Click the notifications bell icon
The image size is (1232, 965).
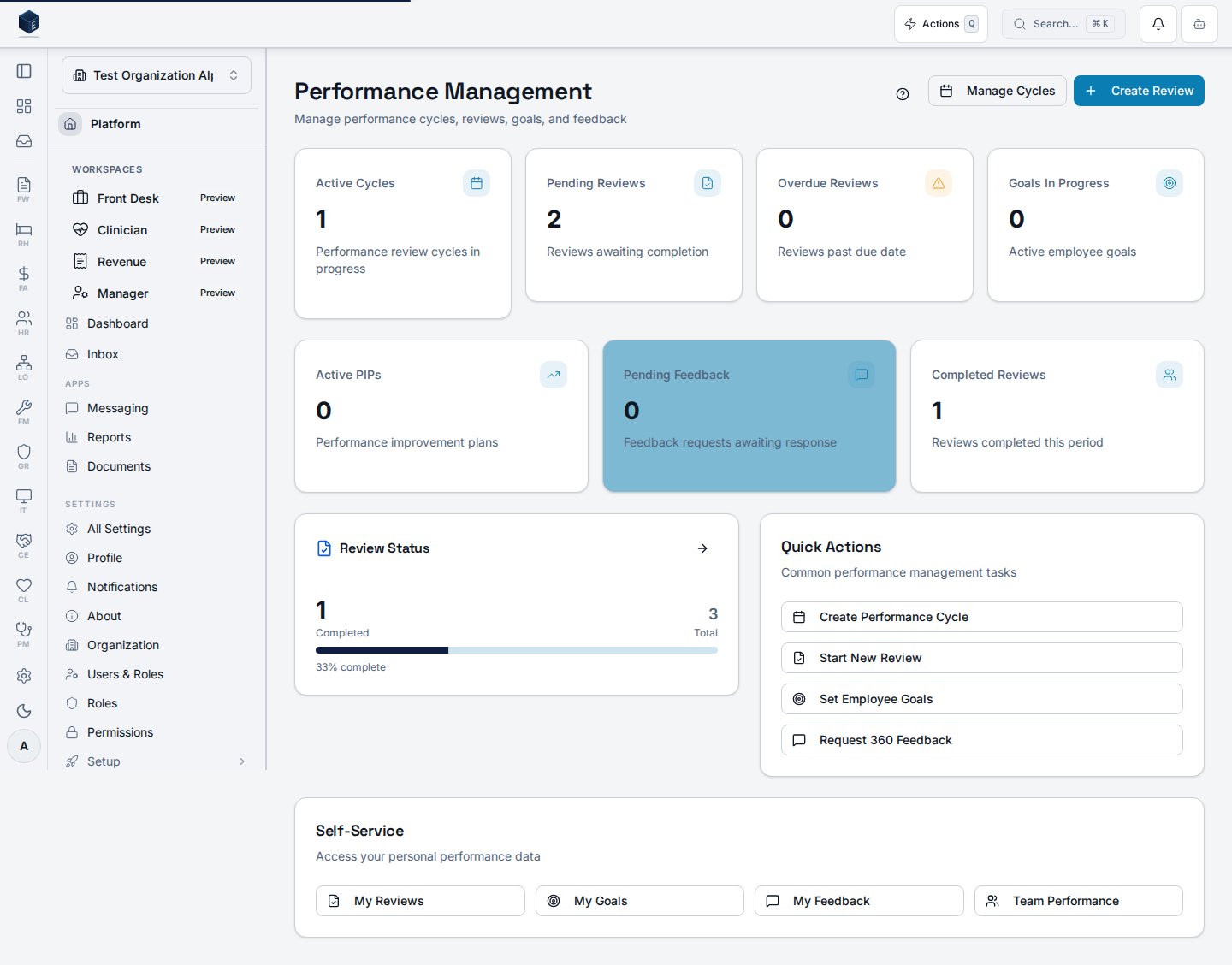click(1158, 24)
